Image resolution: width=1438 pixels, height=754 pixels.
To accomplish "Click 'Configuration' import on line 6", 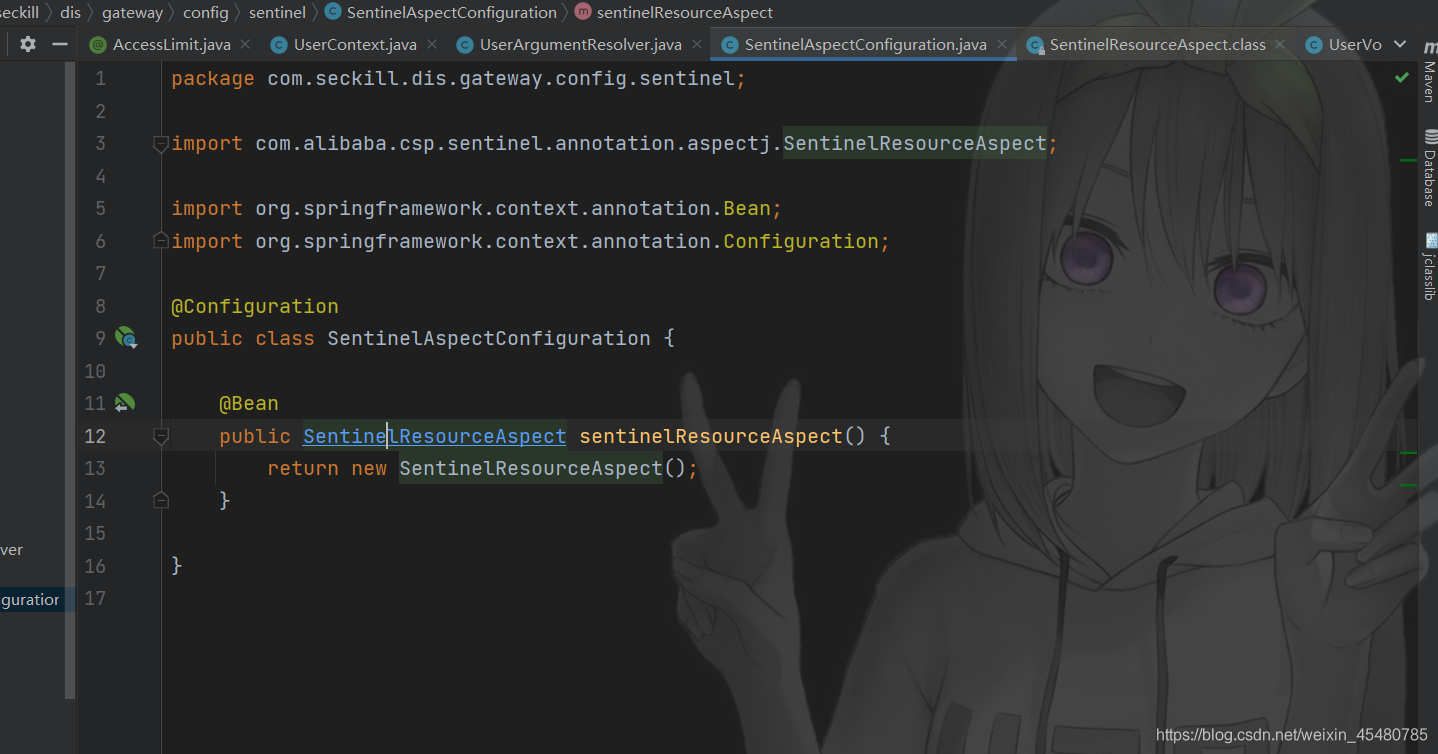I will pos(801,241).
